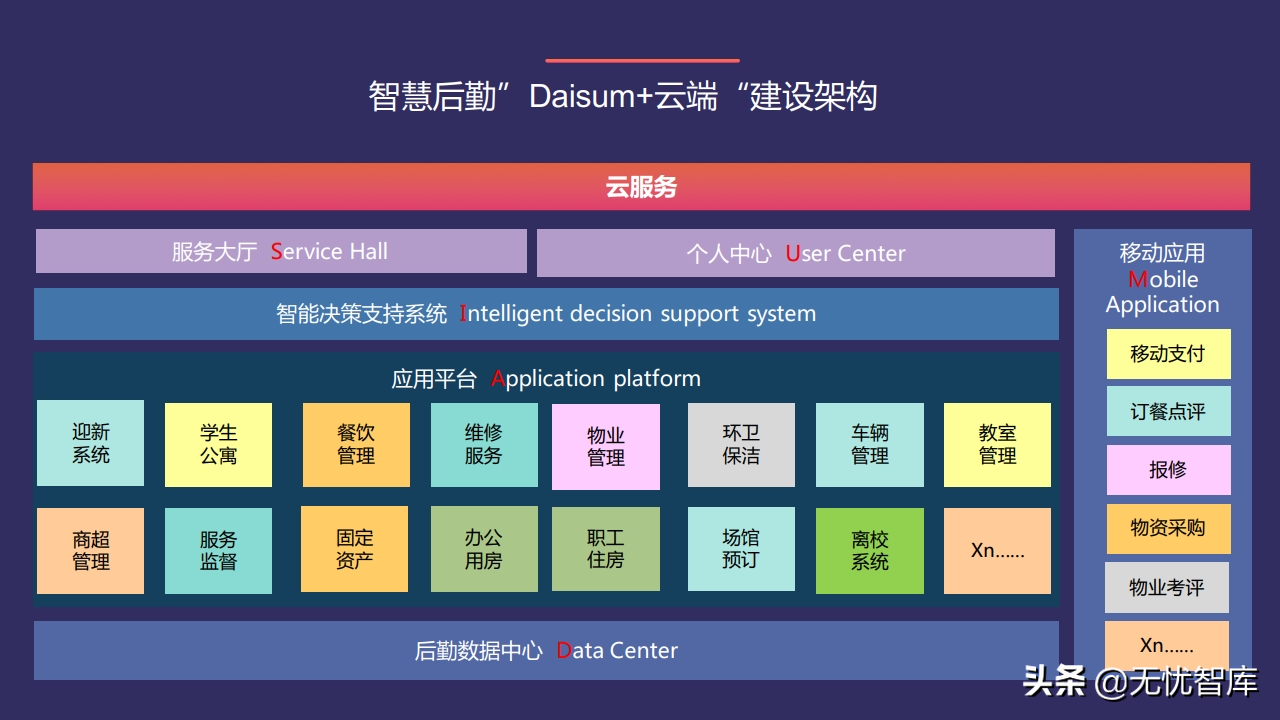The image size is (1280, 720).
Task: Click the 环卫保洁 module
Action: pyautogui.click(x=741, y=444)
